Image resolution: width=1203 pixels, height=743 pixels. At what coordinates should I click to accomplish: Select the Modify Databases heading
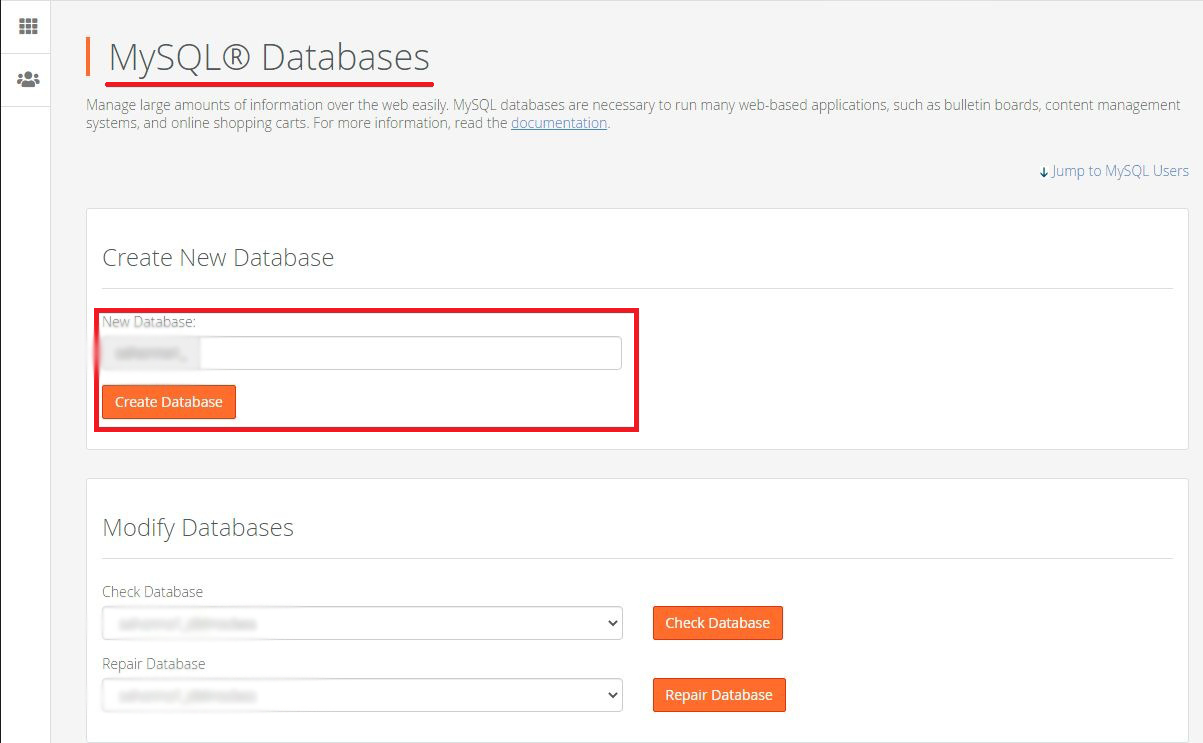tap(198, 527)
